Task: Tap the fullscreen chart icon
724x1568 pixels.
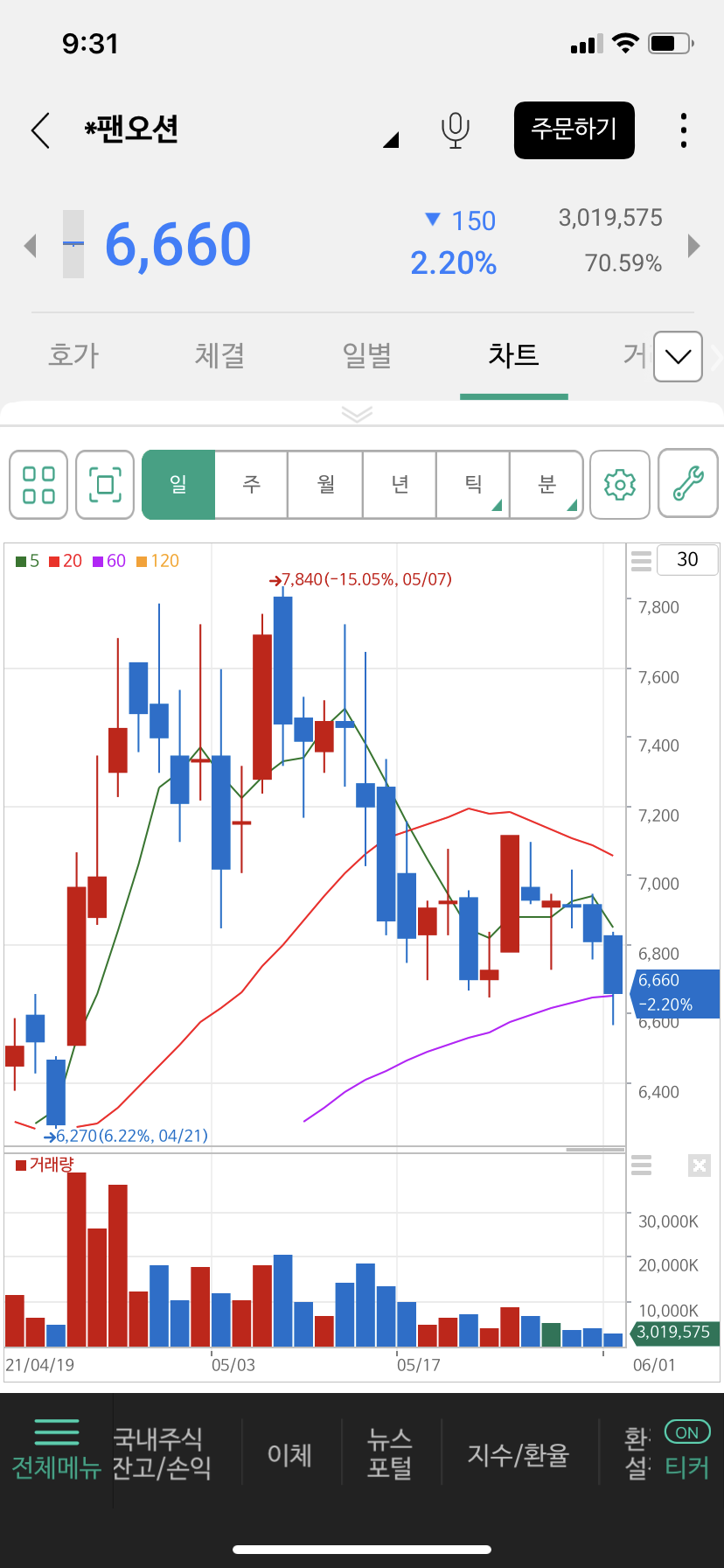Action: 105,485
